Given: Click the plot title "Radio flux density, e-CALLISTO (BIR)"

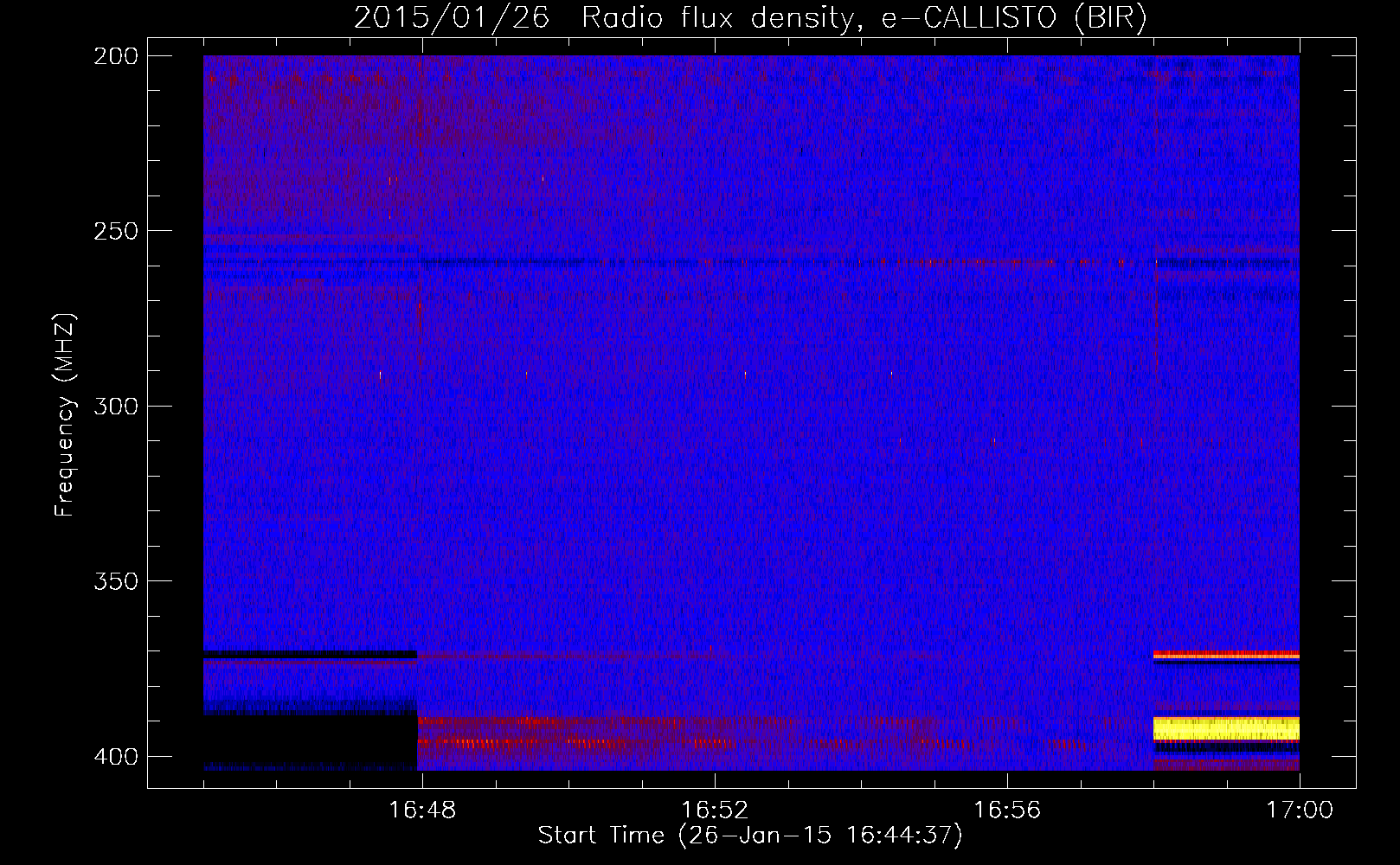Looking at the screenshot, I should click(x=864, y=17).
